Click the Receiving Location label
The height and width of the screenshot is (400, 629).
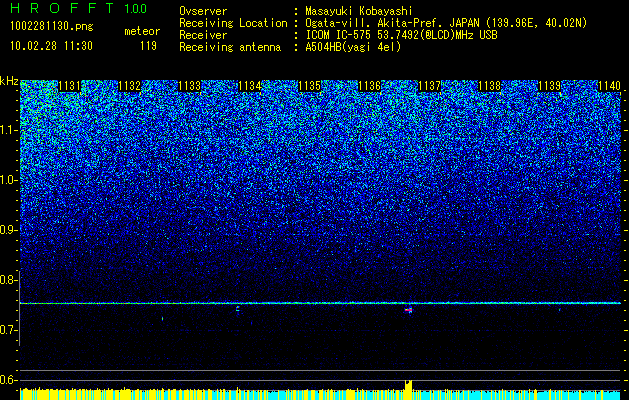point(233,23)
